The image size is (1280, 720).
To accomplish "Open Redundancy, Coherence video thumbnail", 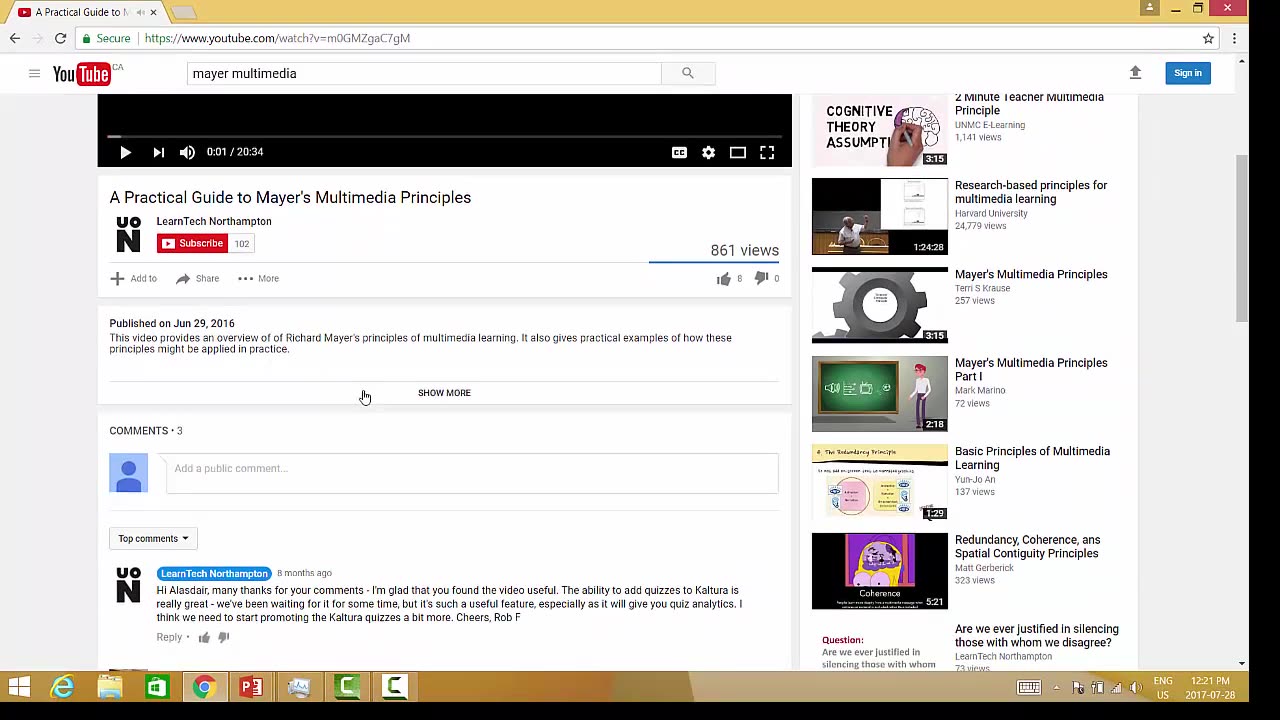I will click(880, 571).
